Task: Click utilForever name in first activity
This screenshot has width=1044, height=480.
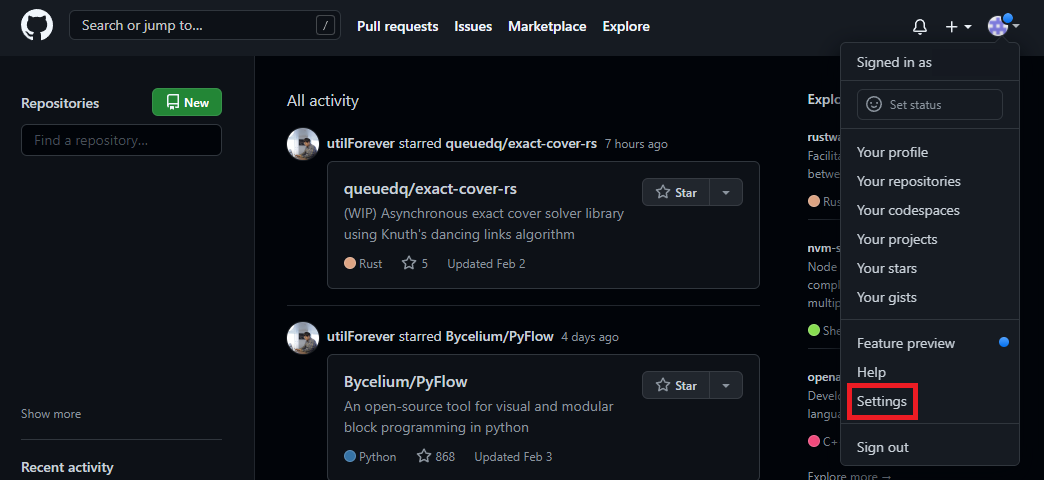Action: click(361, 144)
